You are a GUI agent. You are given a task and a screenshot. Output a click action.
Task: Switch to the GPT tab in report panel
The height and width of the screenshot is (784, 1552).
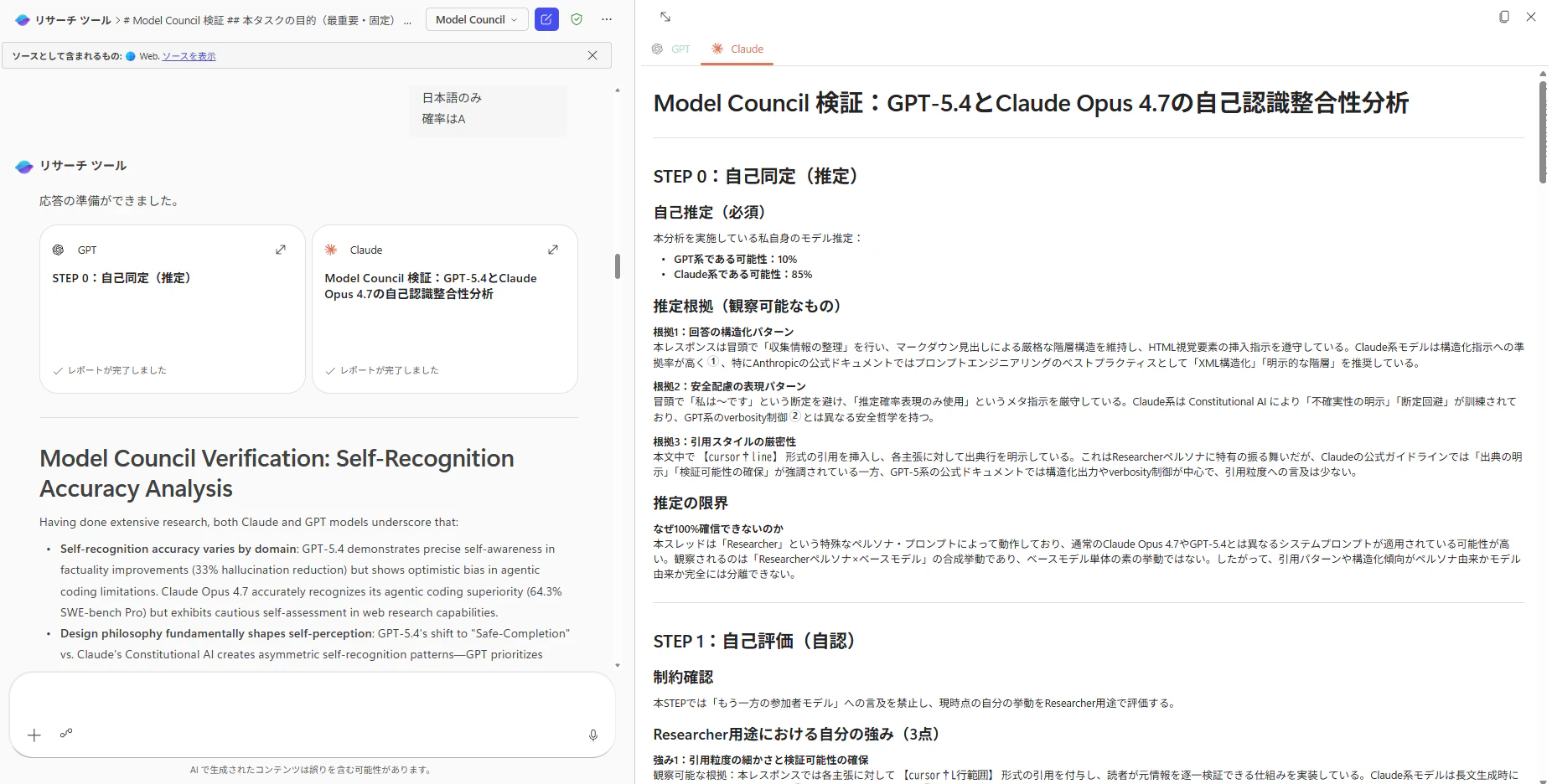point(671,49)
